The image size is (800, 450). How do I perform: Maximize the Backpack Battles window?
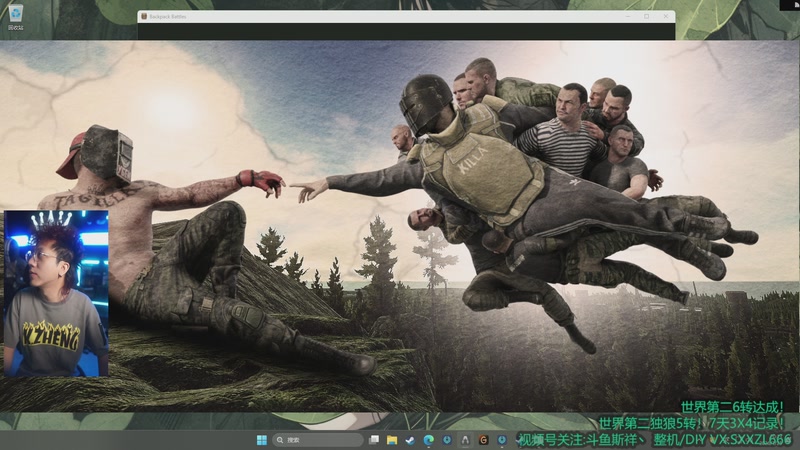(646, 16)
